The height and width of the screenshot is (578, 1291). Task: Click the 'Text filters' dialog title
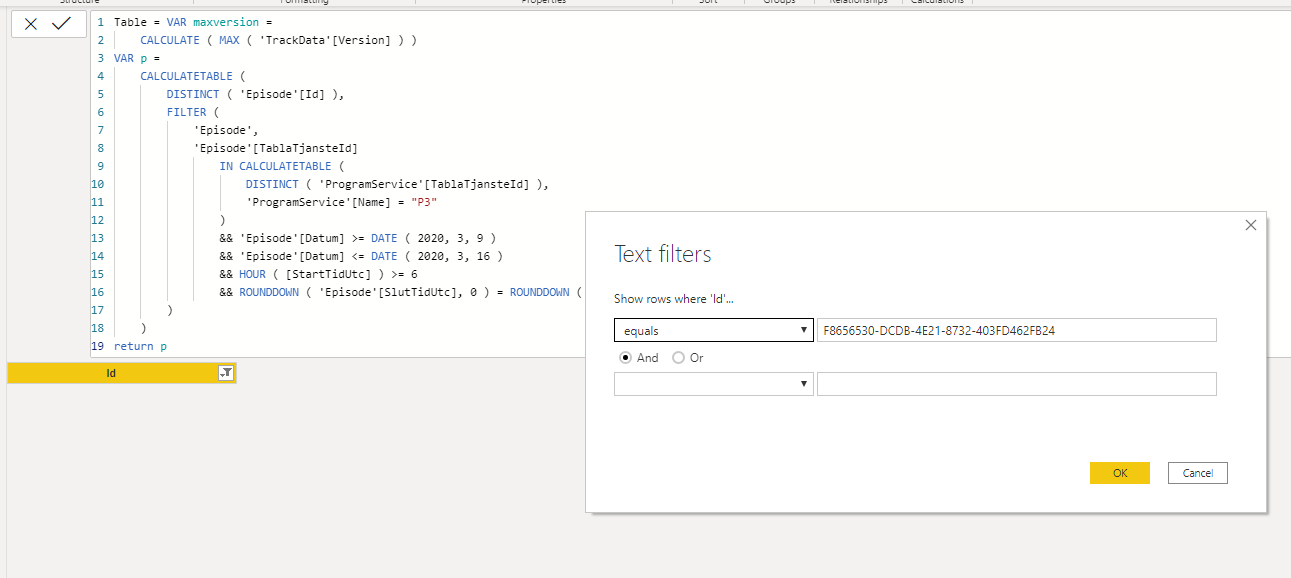[x=662, y=254]
